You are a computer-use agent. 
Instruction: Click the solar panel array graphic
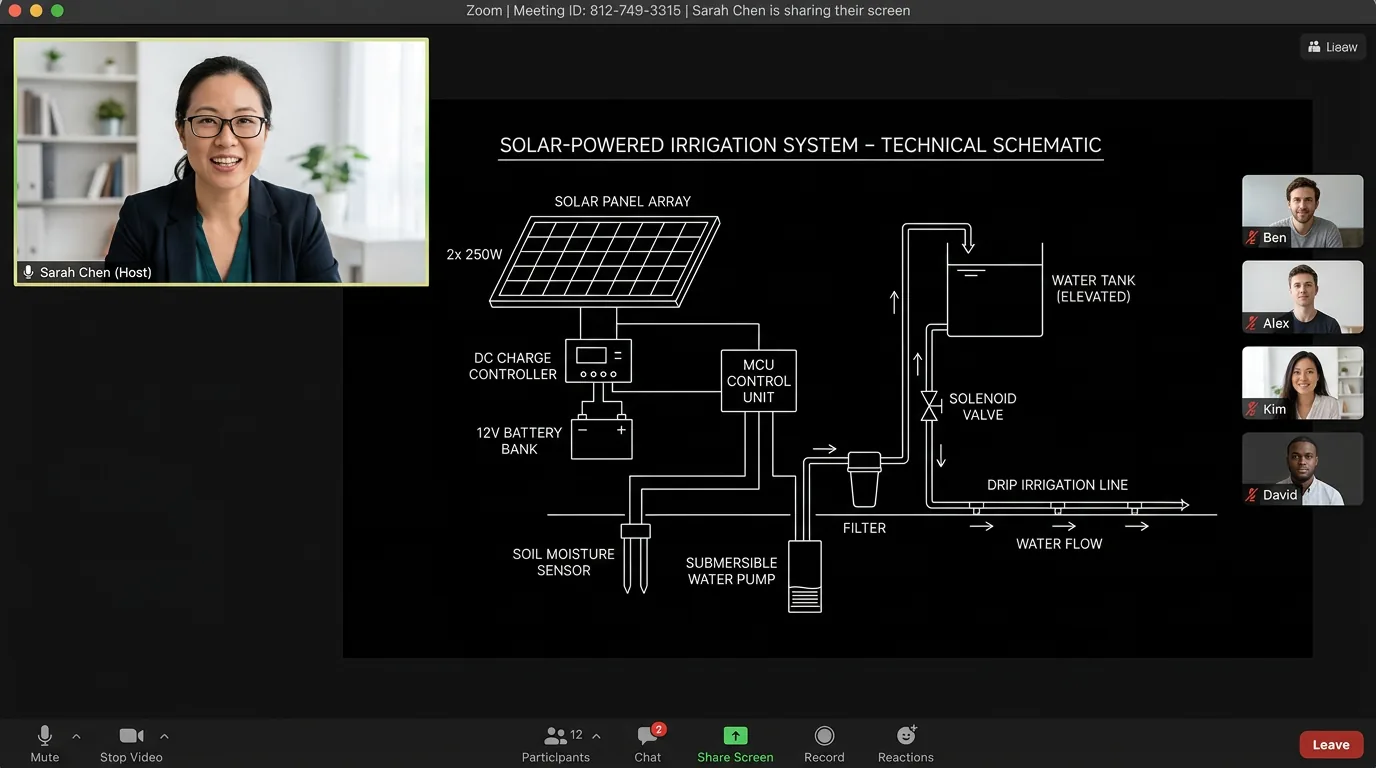tap(604, 261)
